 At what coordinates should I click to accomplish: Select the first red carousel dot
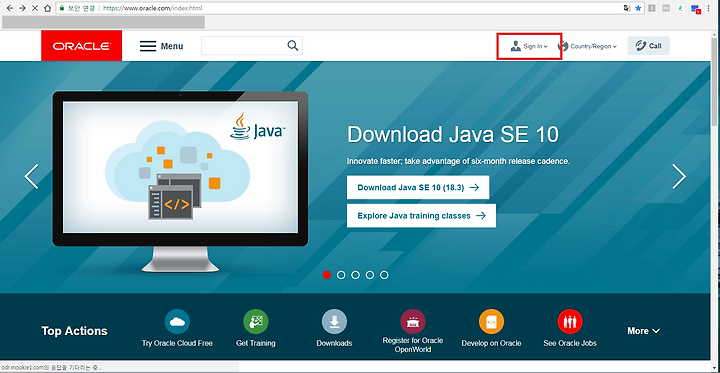(326, 275)
